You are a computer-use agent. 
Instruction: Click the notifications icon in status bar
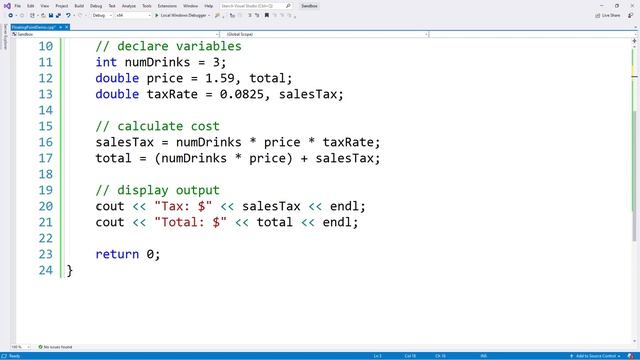point(631,356)
